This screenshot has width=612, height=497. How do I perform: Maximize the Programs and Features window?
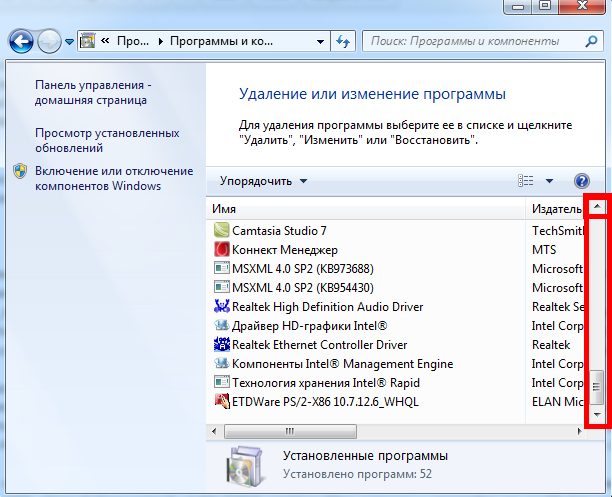tap(545, 6)
